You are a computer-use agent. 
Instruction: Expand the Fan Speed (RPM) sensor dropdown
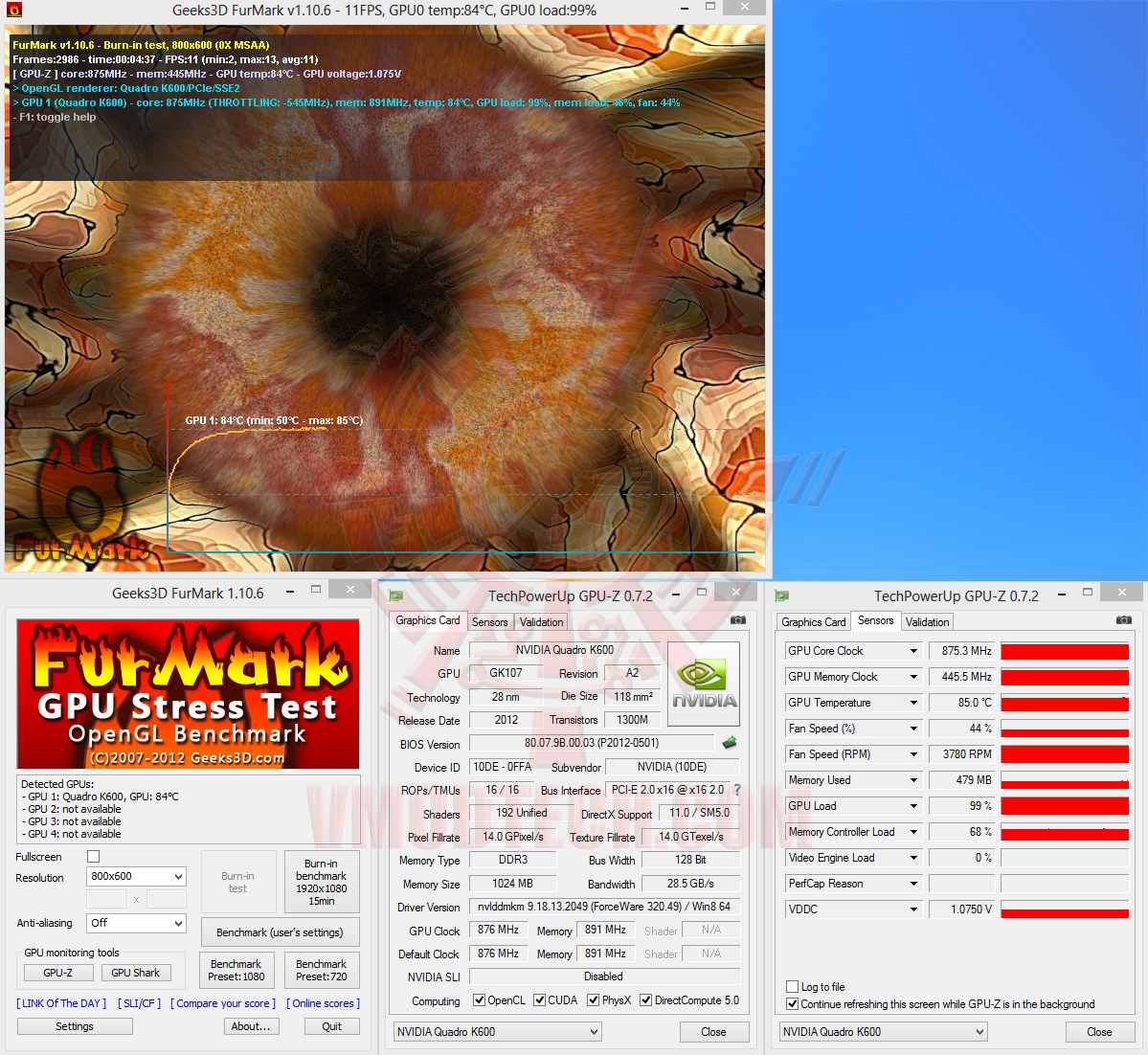tap(913, 754)
